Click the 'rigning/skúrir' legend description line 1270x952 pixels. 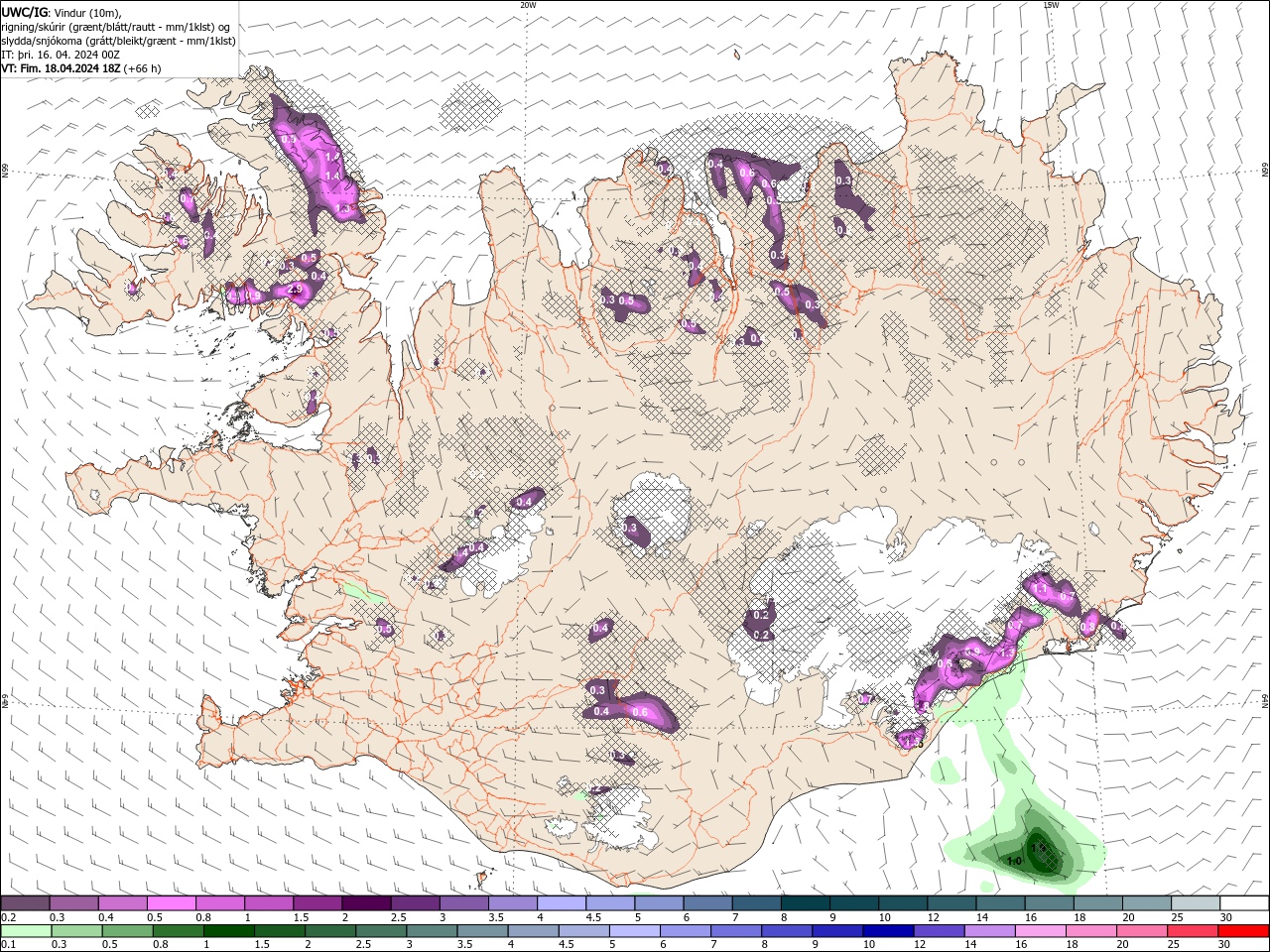point(116,27)
